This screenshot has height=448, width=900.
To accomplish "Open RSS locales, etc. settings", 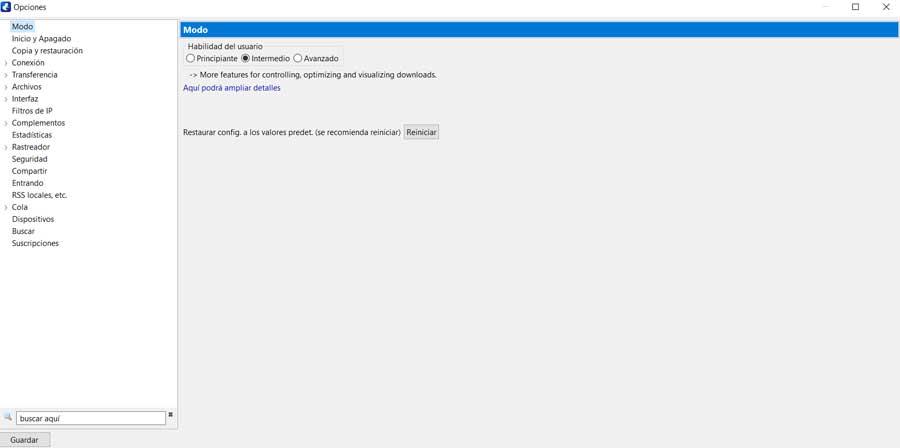I will 39,195.
